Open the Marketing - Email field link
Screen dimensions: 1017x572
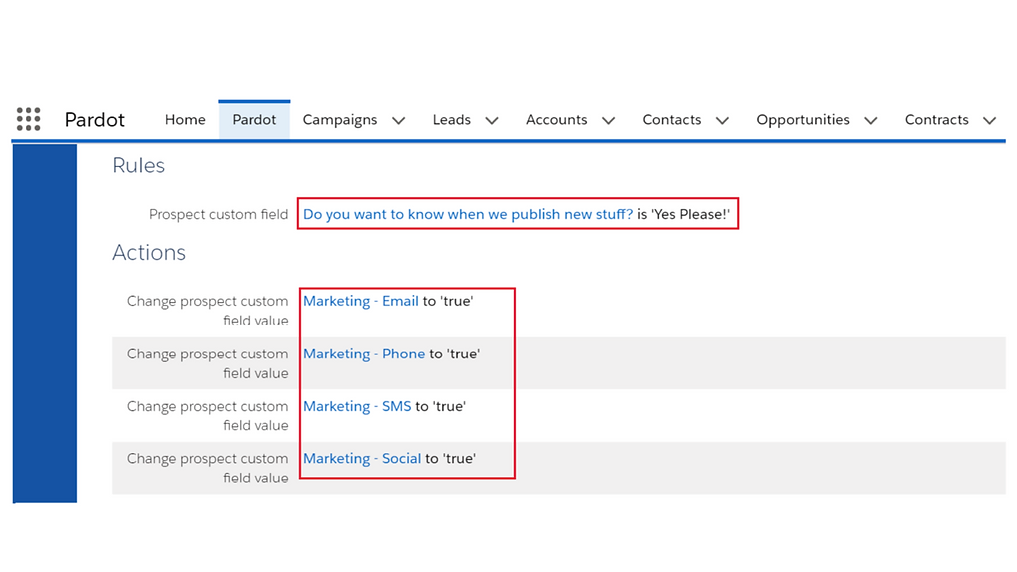(361, 301)
